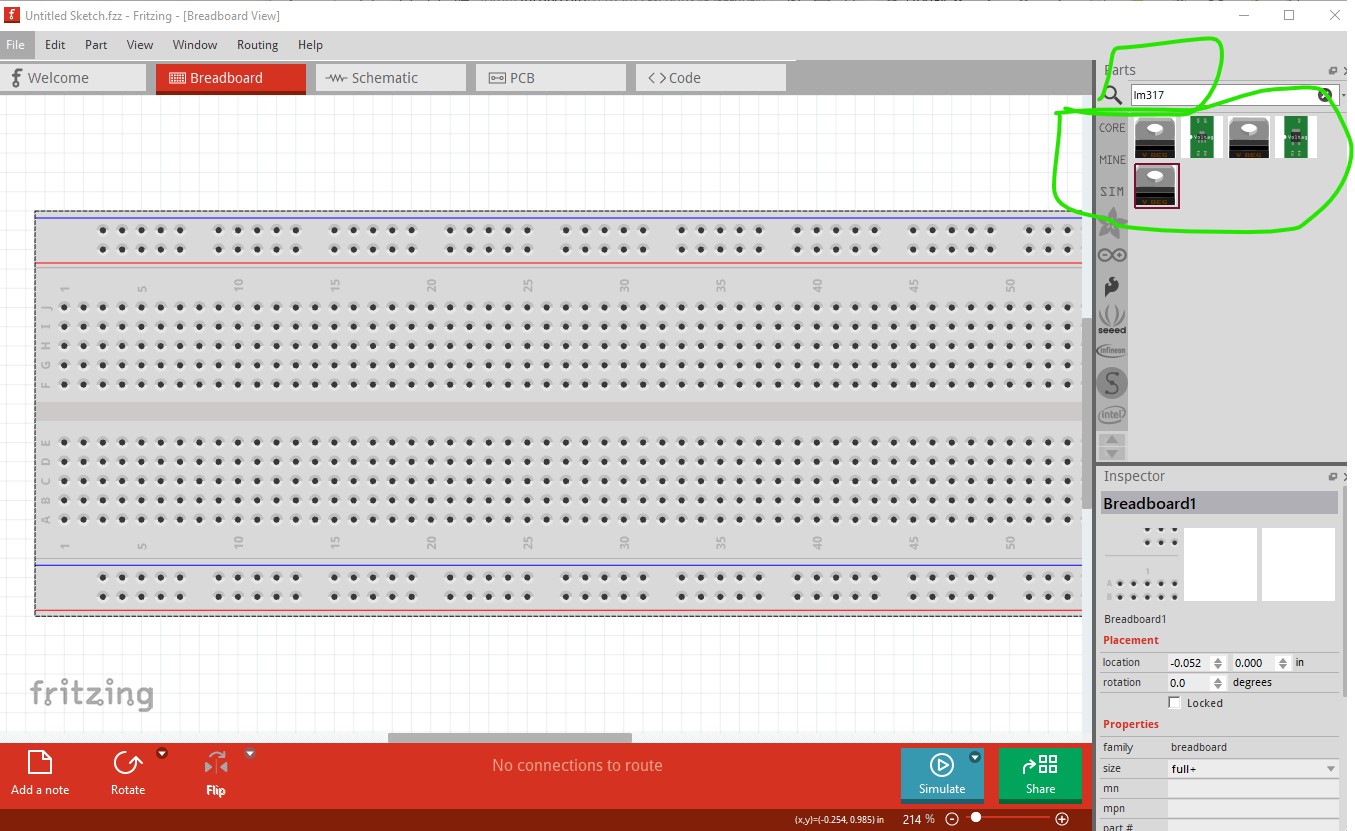
Task: Click the parts search magnifier icon
Action: pos(1112,95)
